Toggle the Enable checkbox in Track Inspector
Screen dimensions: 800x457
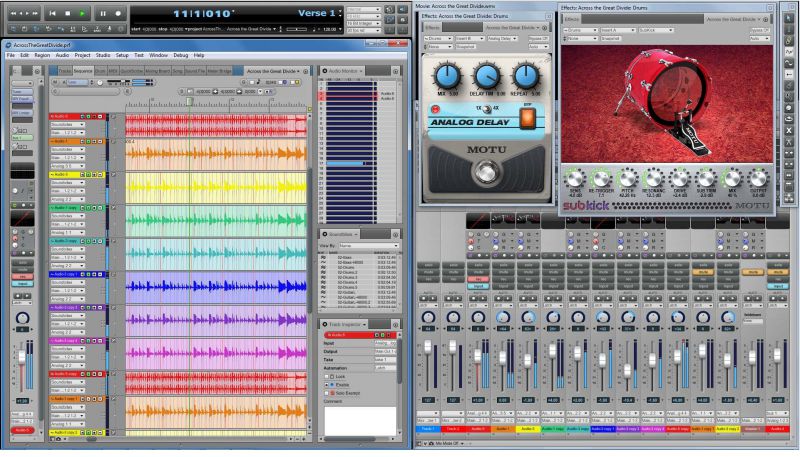327,385
